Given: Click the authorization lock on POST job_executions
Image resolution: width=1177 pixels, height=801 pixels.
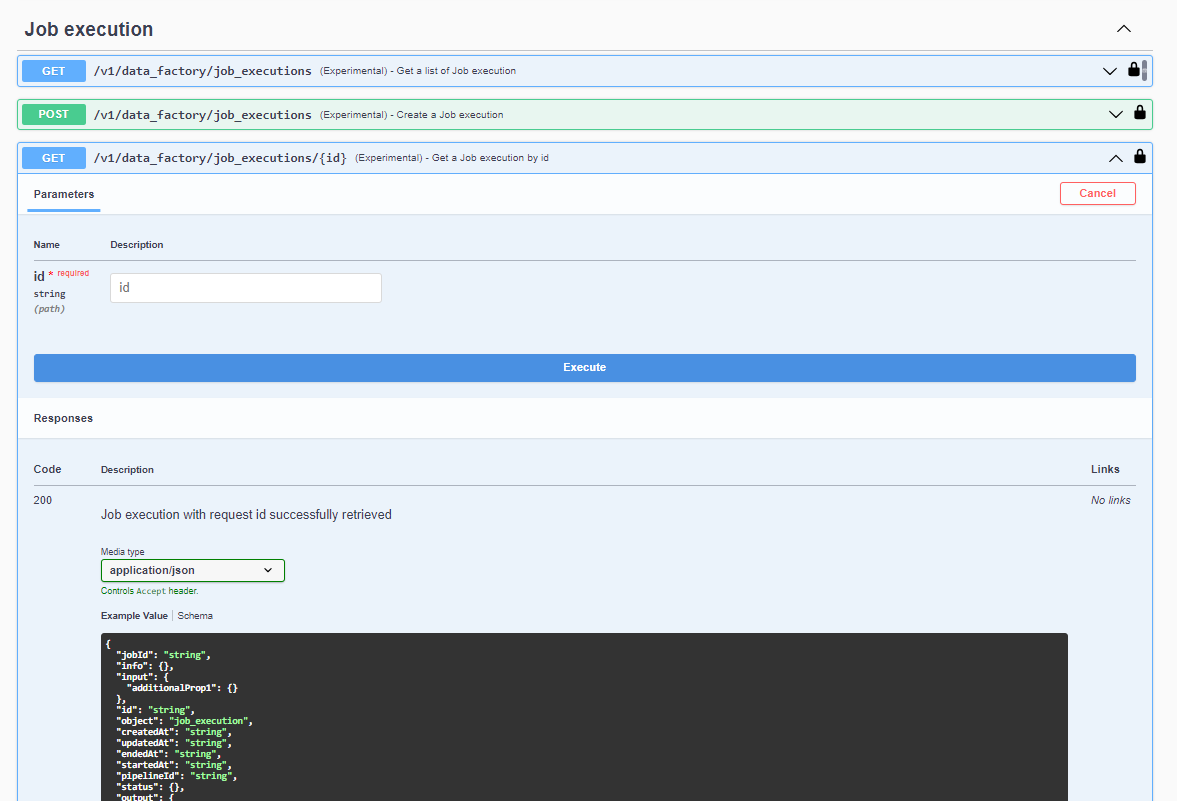Looking at the screenshot, I should pos(1139,114).
